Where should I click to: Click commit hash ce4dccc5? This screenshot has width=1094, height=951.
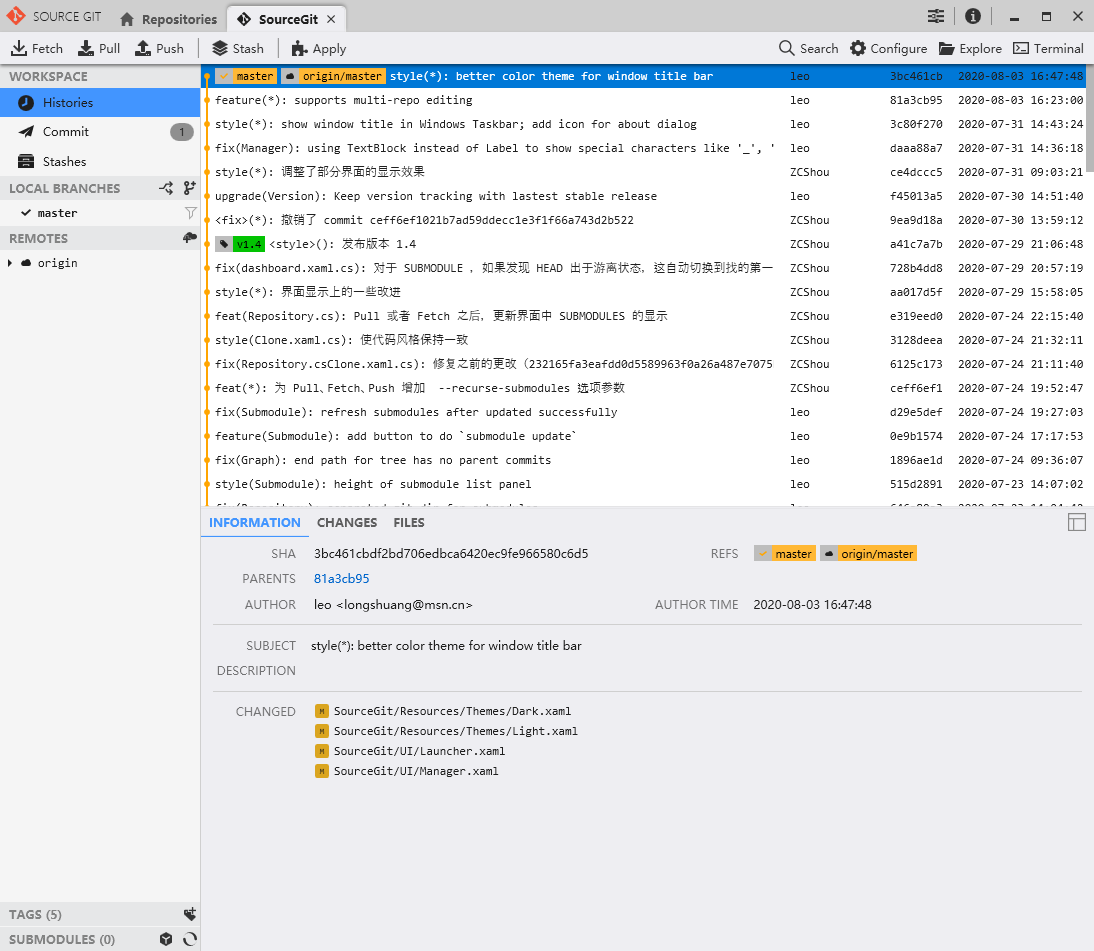tap(916, 172)
